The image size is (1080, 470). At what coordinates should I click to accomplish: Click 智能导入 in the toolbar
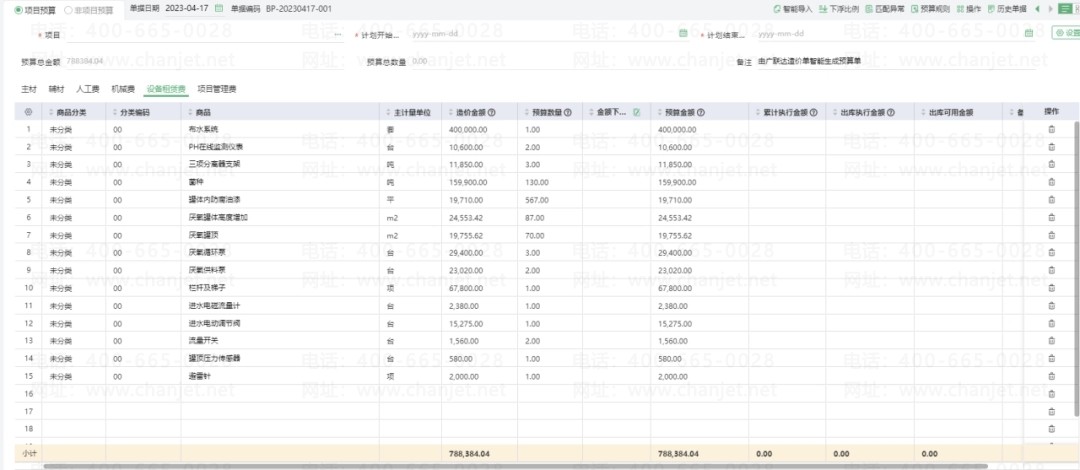coord(793,9)
